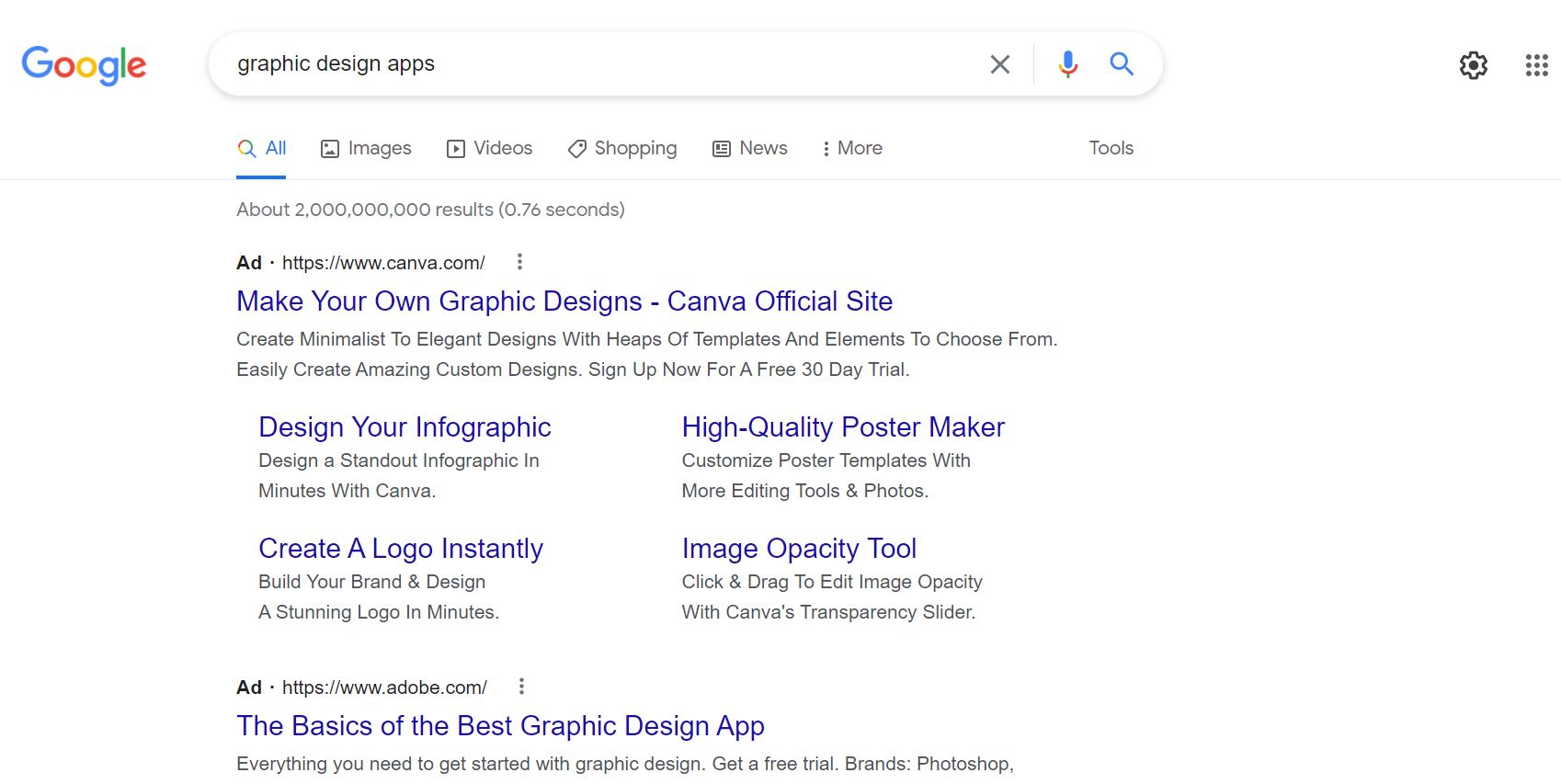Open the Google apps grid
Image resolution: width=1561 pixels, height=784 pixels.
[x=1536, y=65]
